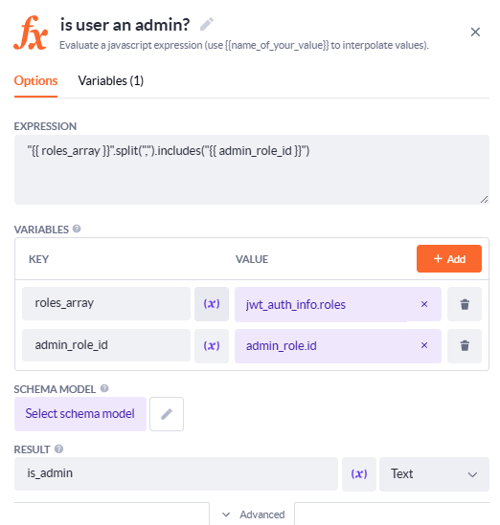The width and height of the screenshot is (500, 525).
Task: Select the Options tab
Action: (x=36, y=81)
